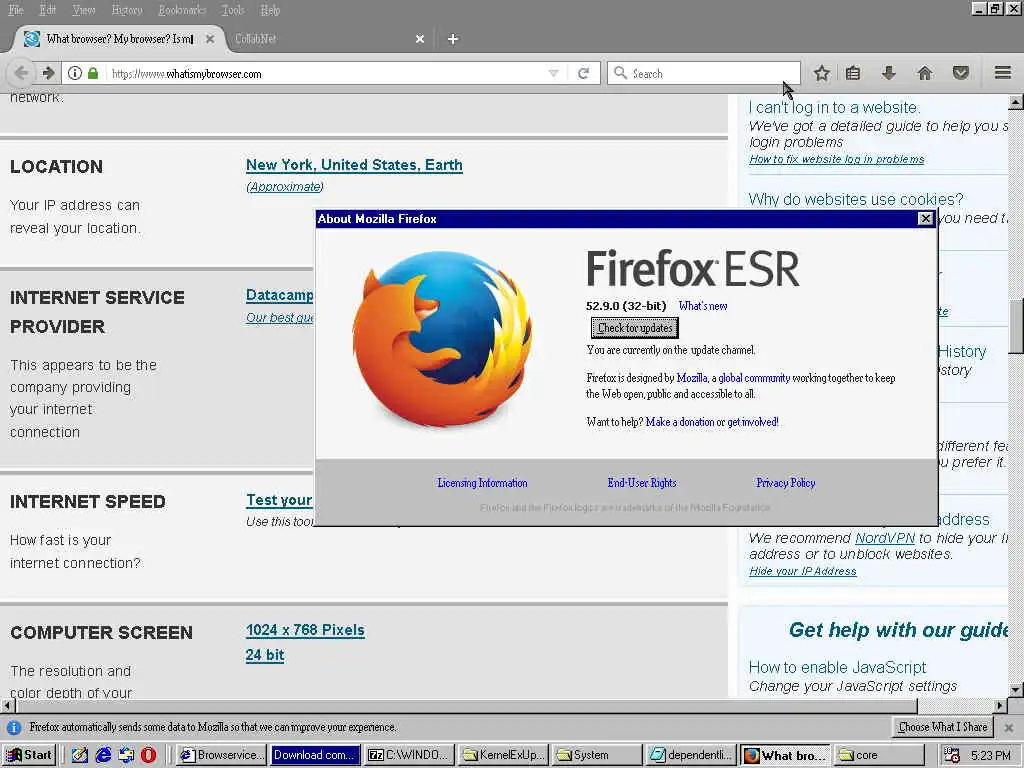Follow the Mozilla link in dialog

(x=692, y=378)
